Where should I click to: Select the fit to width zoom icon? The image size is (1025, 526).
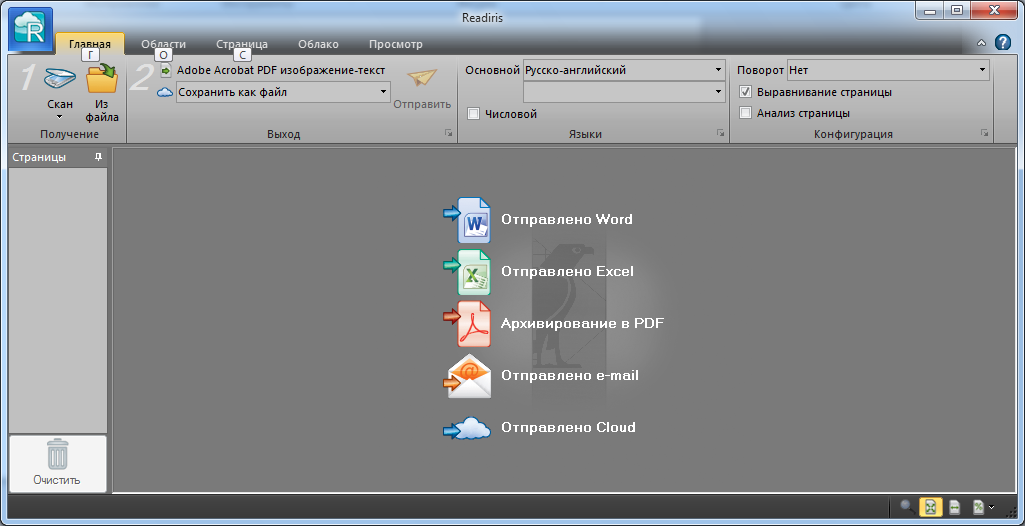[x=954, y=507]
